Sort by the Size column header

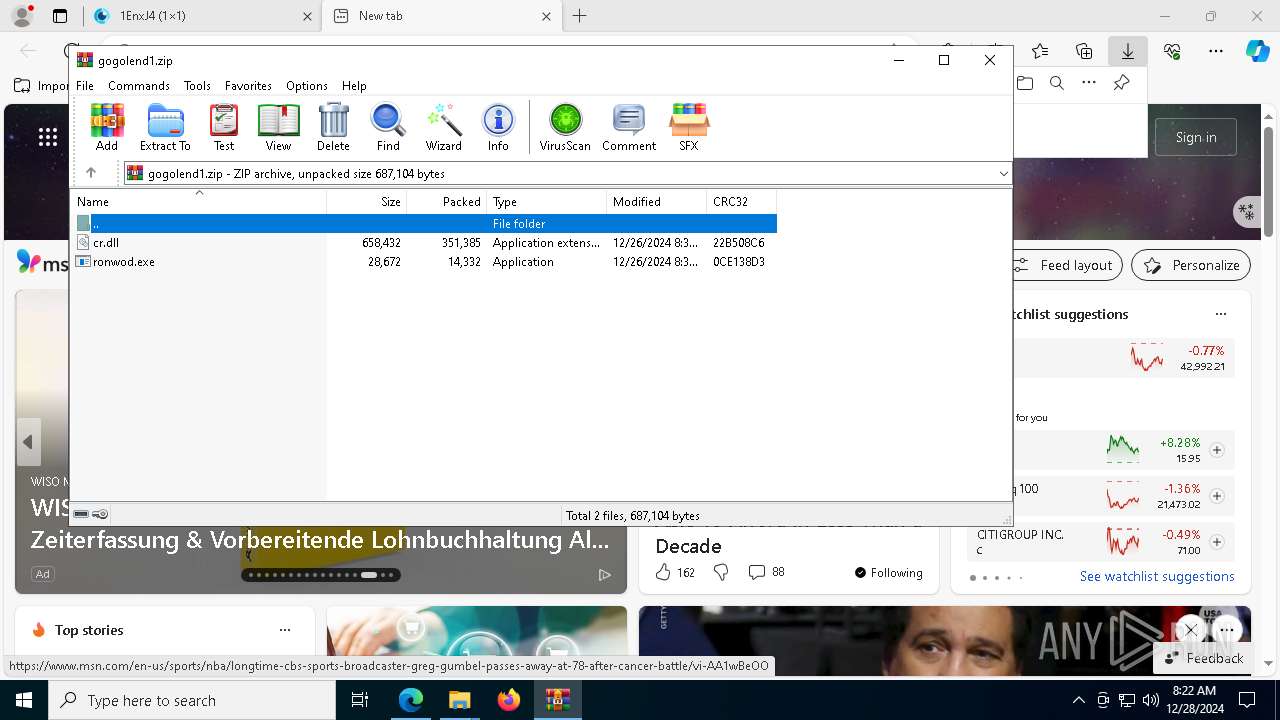[366, 202]
